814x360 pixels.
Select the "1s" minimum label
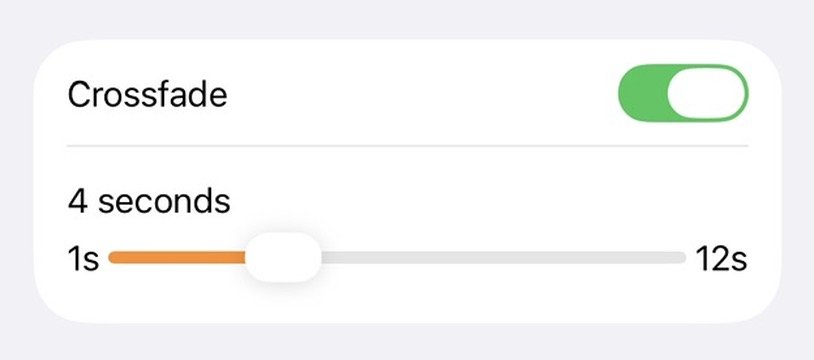83,259
